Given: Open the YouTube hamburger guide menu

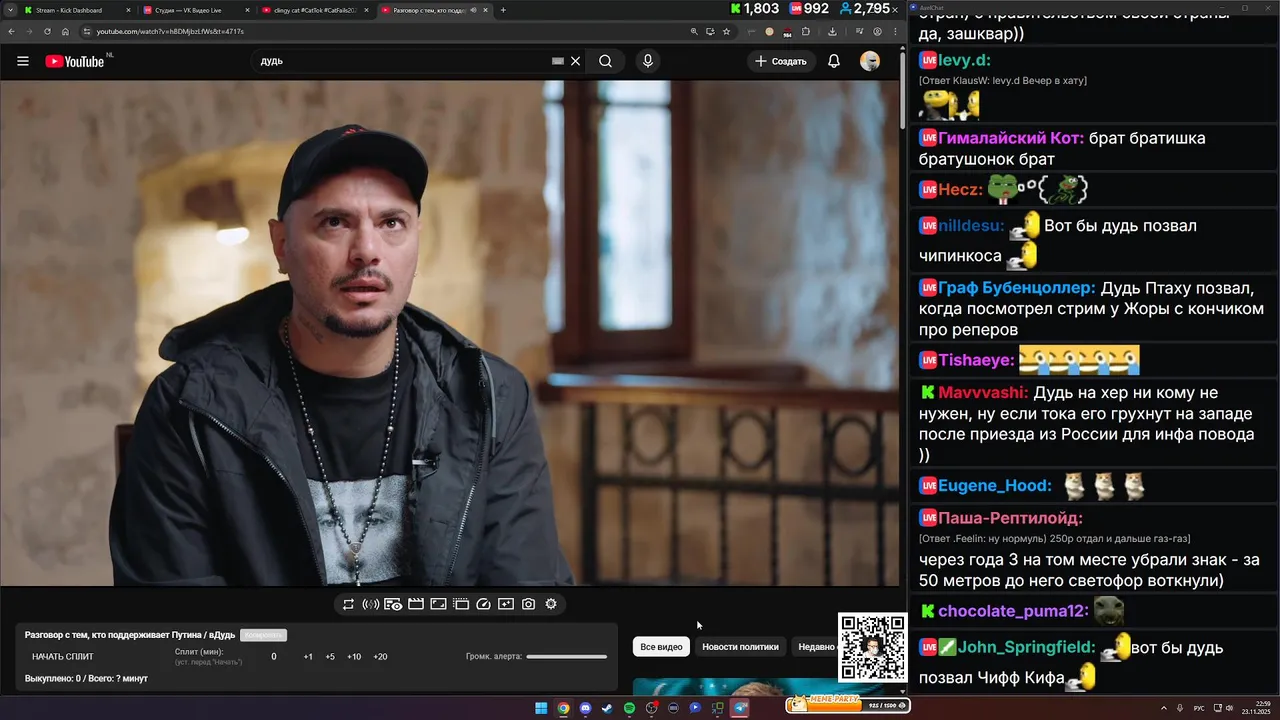Looking at the screenshot, I should [22, 61].
